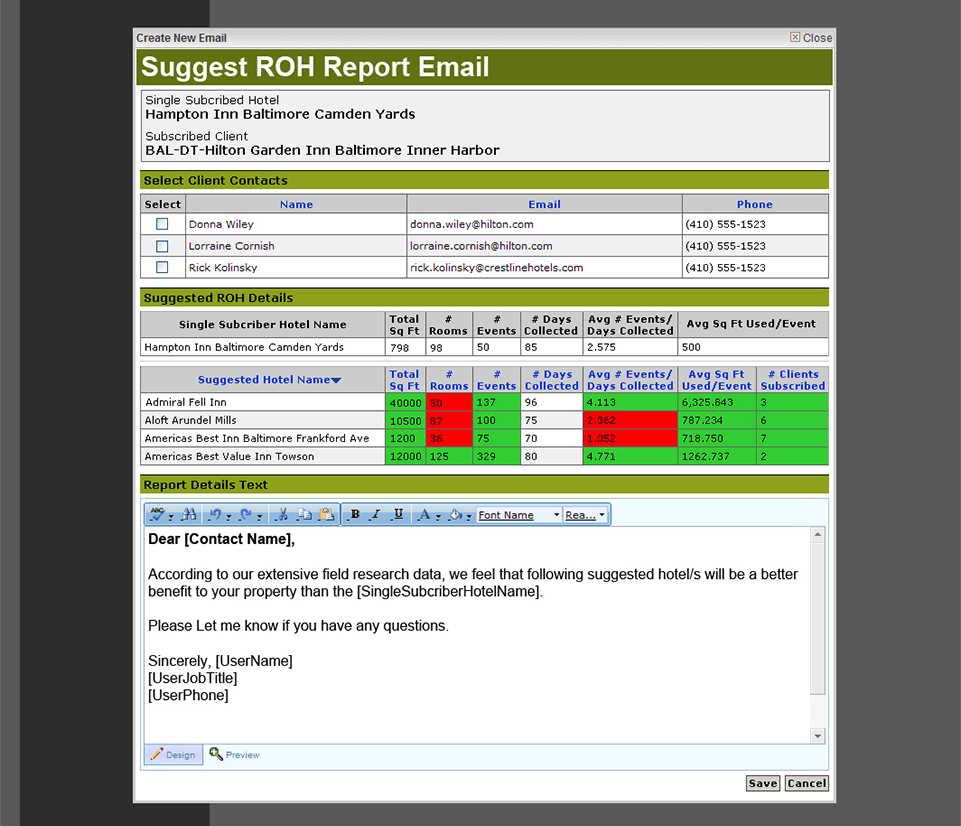Copy the selected text
The width and height of the screenshot is (961, 826).
click(x=305, y=515)
